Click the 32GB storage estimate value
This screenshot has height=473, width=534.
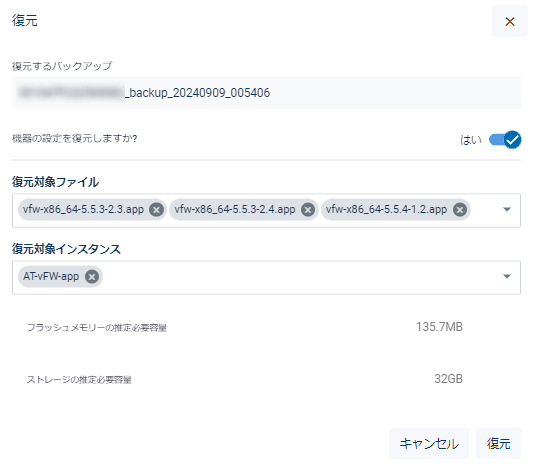pyautogui.click(x=449, y=379)
